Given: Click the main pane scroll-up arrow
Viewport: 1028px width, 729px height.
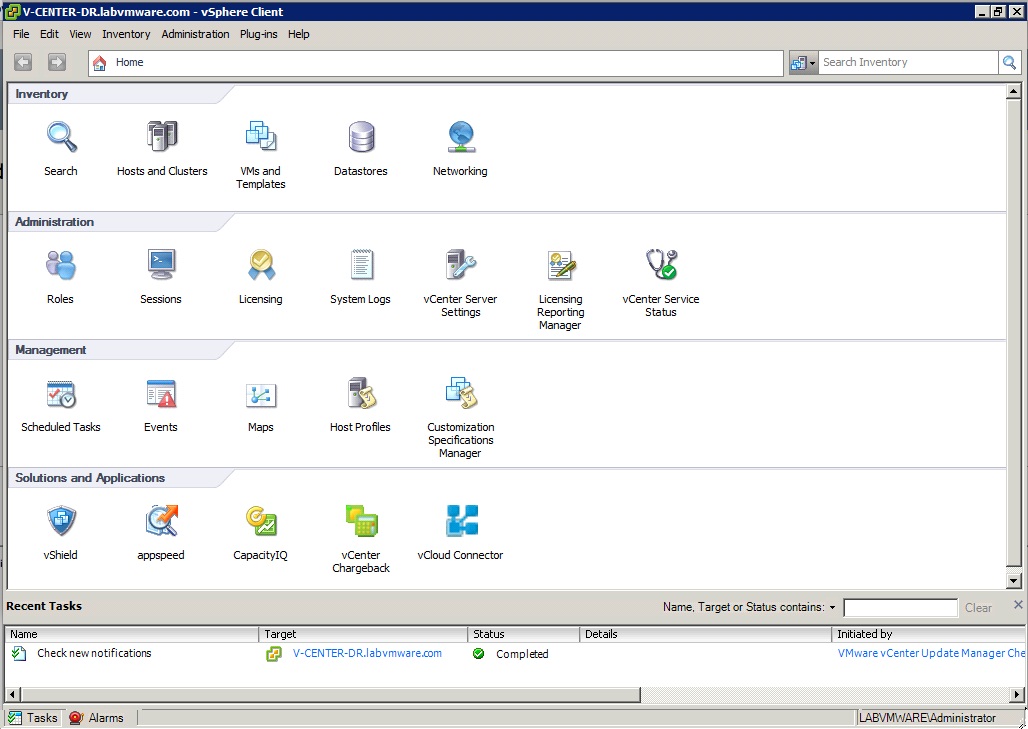Looking at the screenshot, I should point(1014,92).
